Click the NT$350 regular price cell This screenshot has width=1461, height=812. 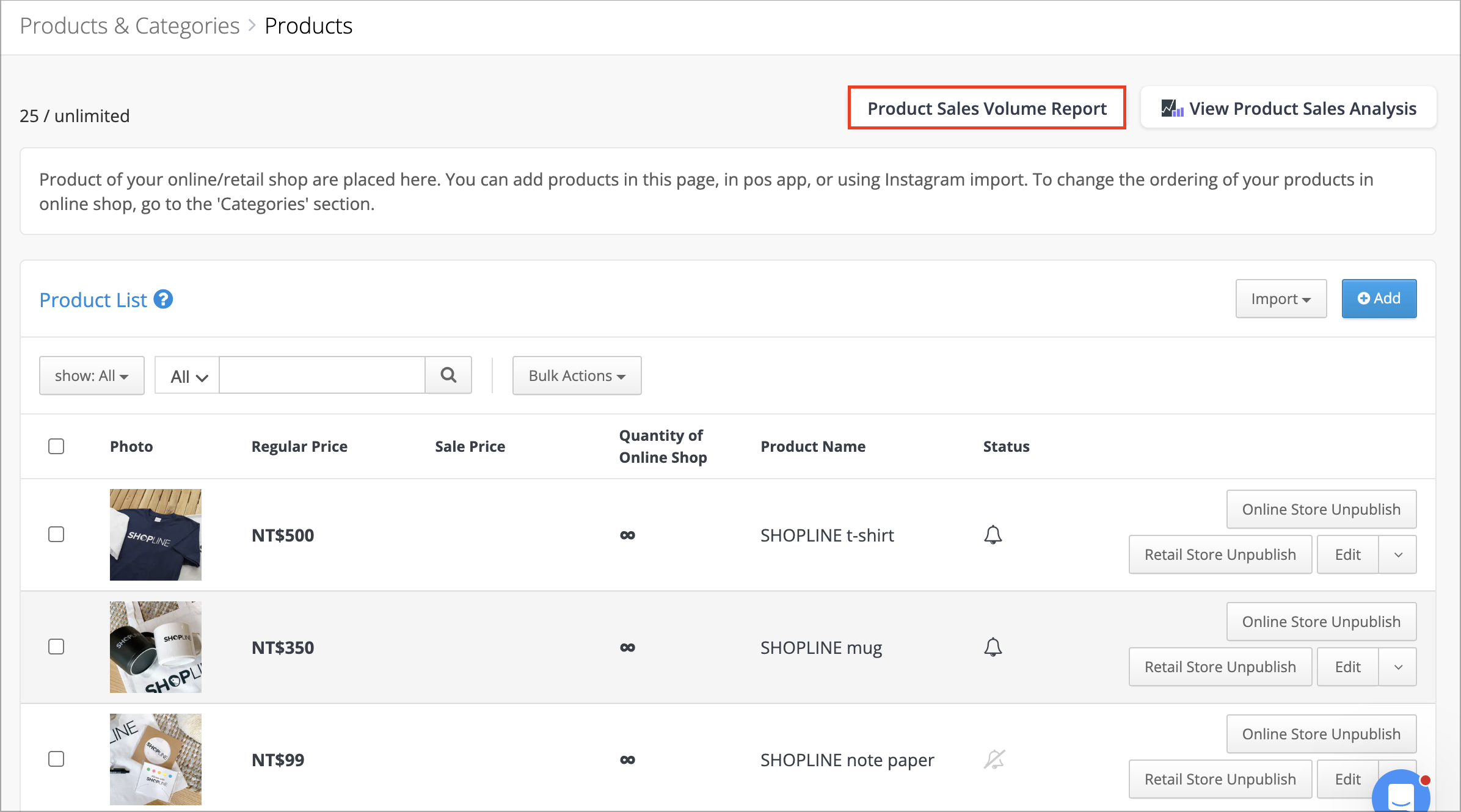tap(283, 648)
